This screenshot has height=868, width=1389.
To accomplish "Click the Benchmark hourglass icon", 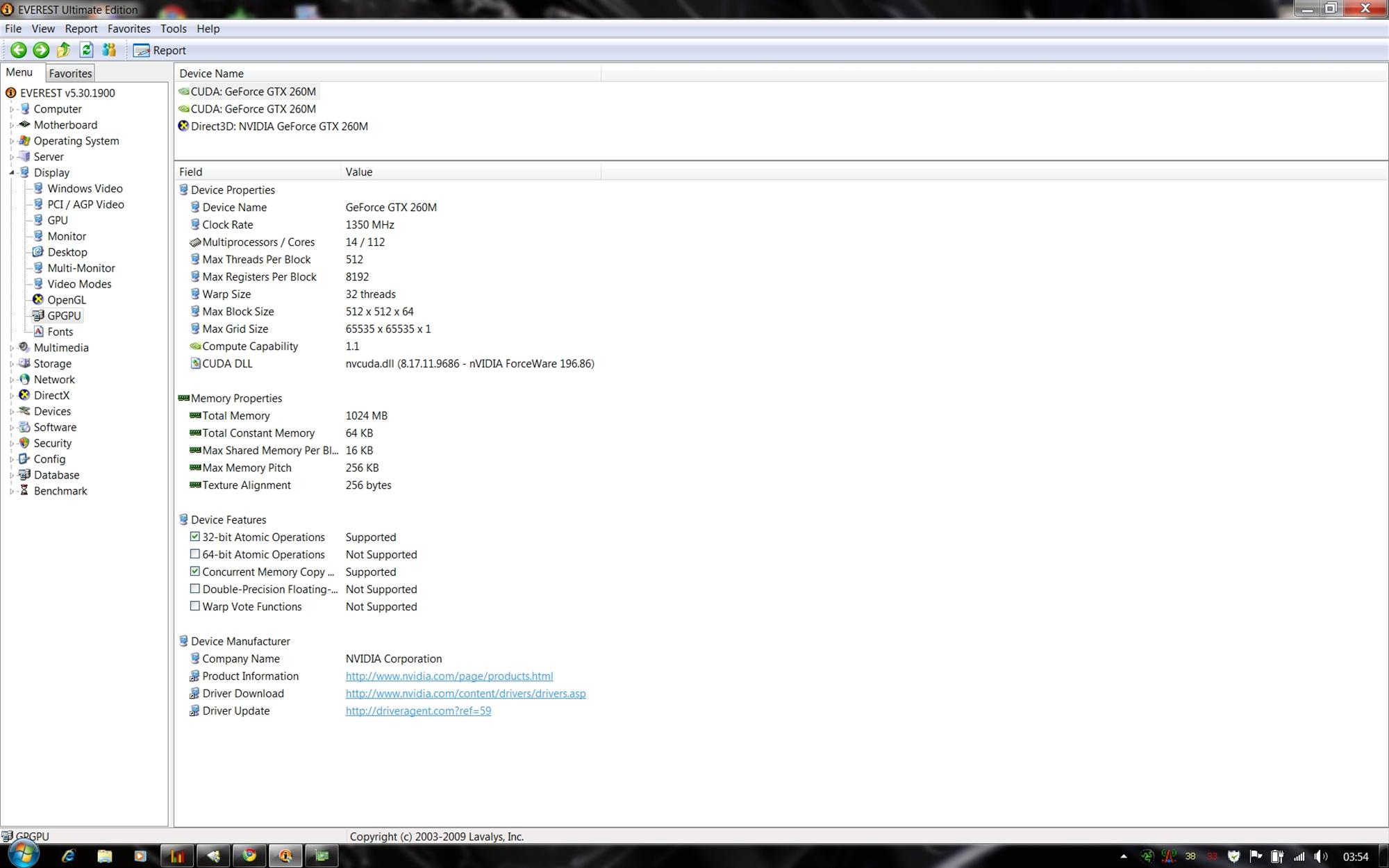I will click(24, 491).
